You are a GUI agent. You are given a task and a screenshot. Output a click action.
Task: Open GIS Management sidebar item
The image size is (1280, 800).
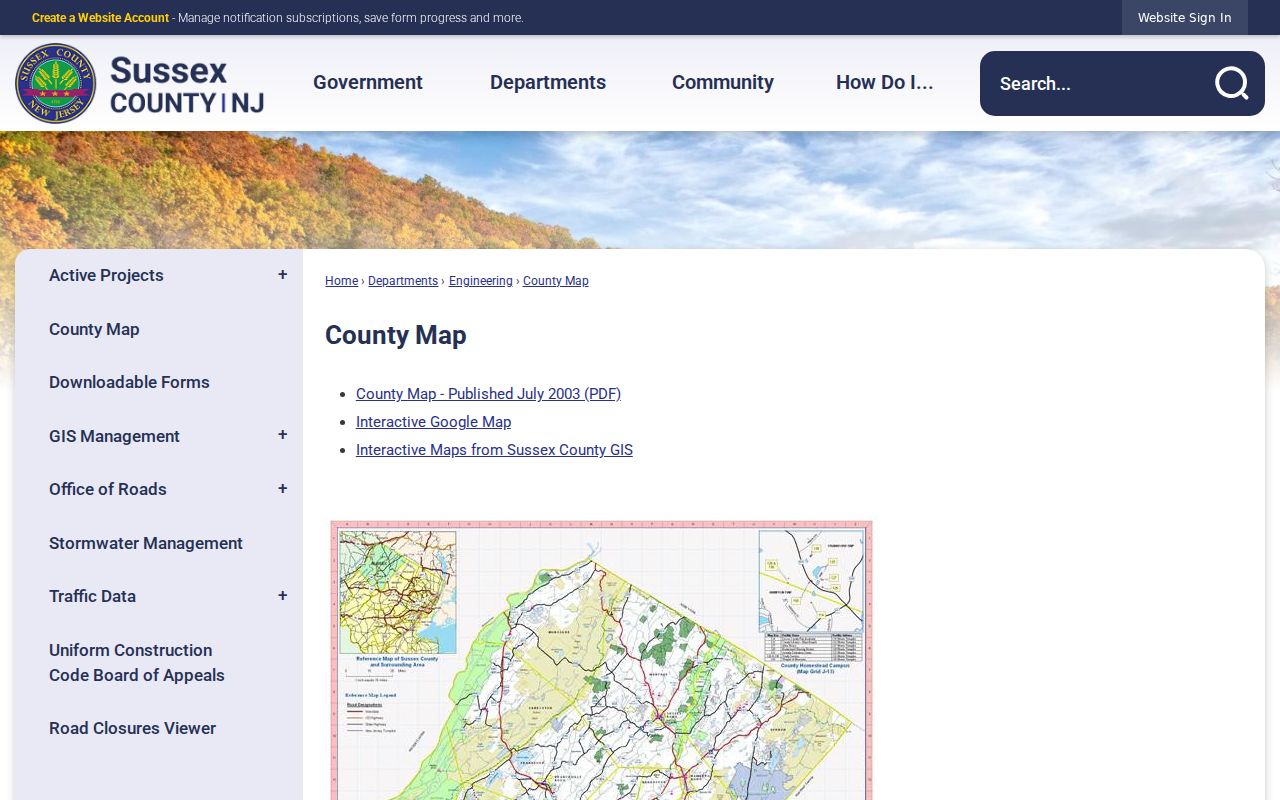pos(114,436)
